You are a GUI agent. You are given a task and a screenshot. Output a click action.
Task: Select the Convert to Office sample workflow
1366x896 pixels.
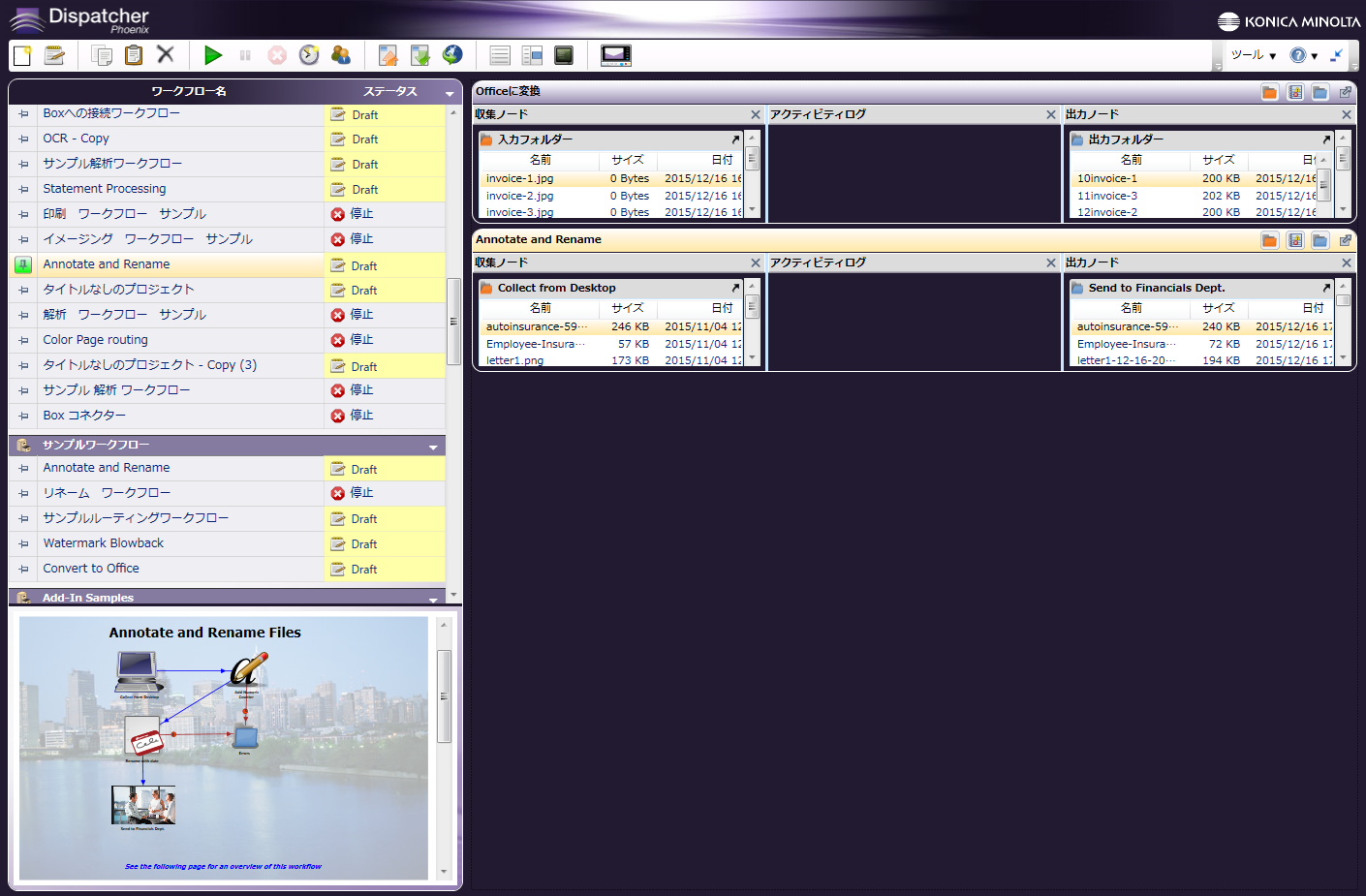(91, 569)
